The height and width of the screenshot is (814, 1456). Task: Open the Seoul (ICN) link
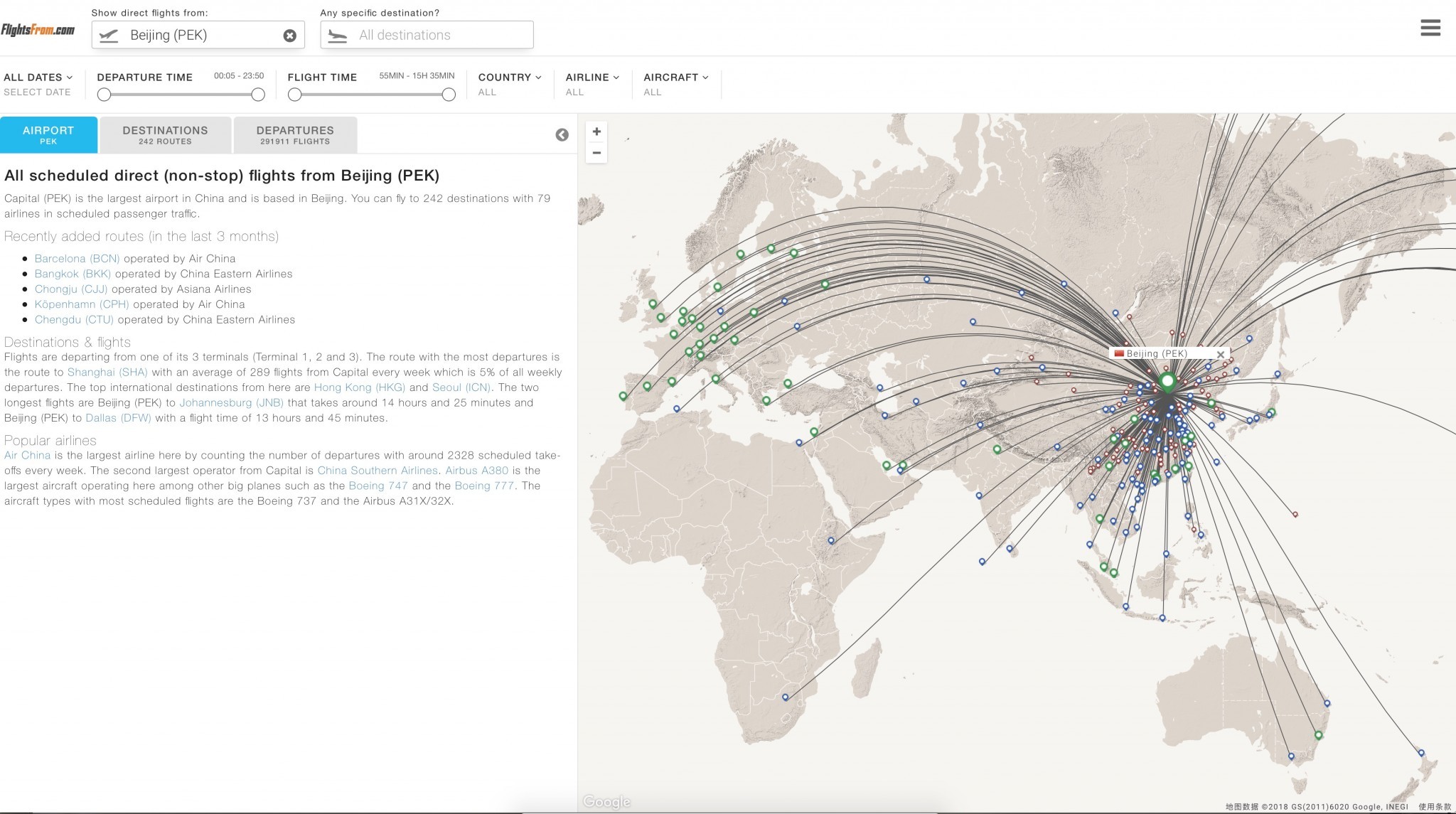tap(461, 387)
